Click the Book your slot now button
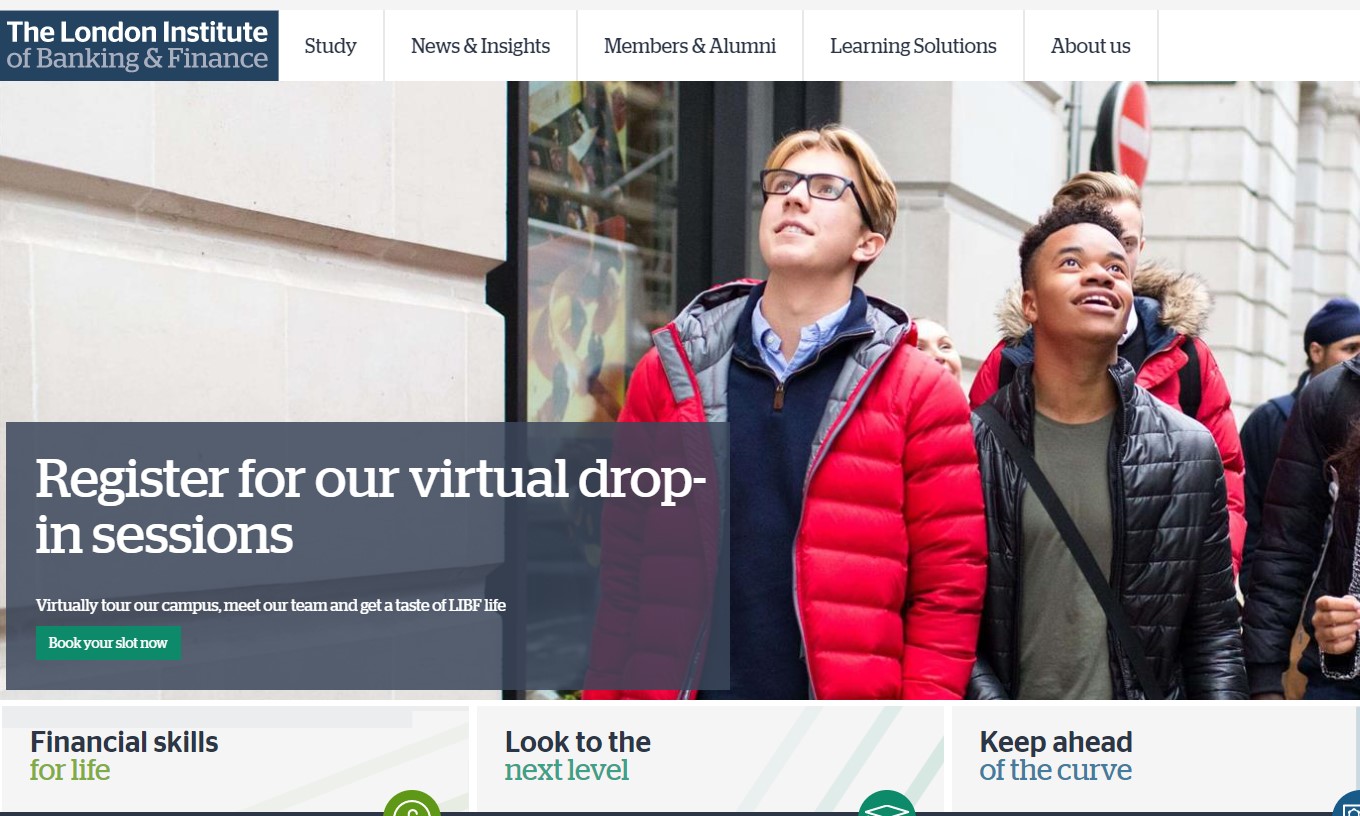Image resolution: width=1360 pixels, height=816 pixels. [x=108, y=643]
